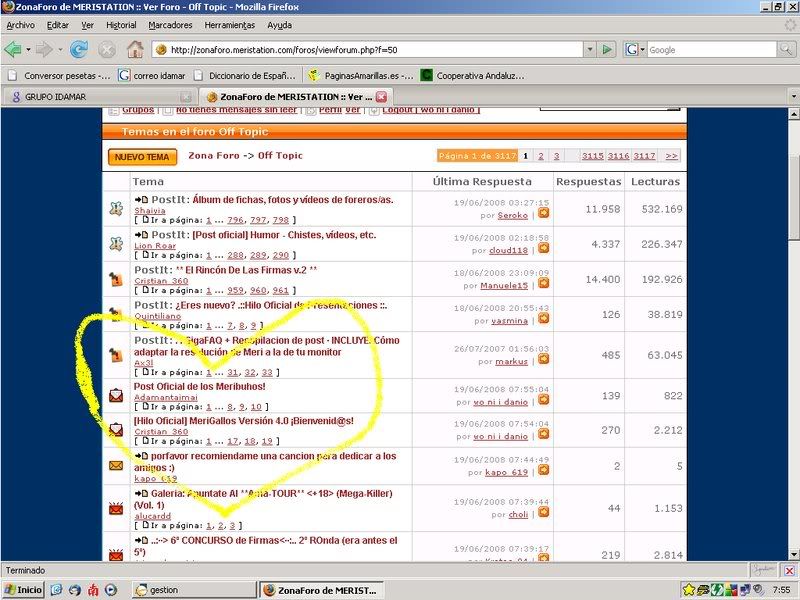
Task: Open the Diccionario de Españ... bookmark
Action: click(245, 76)
